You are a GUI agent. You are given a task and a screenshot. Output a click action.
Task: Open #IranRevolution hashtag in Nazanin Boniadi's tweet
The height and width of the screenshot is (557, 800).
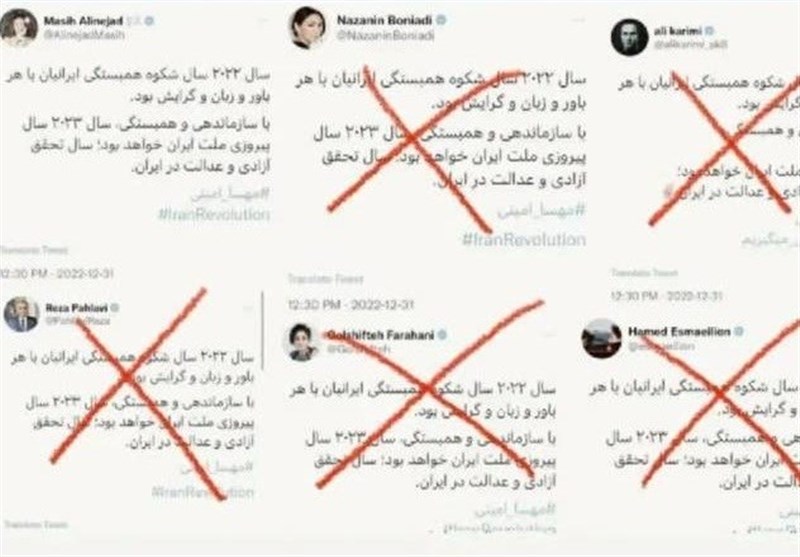tap(523, 240)
